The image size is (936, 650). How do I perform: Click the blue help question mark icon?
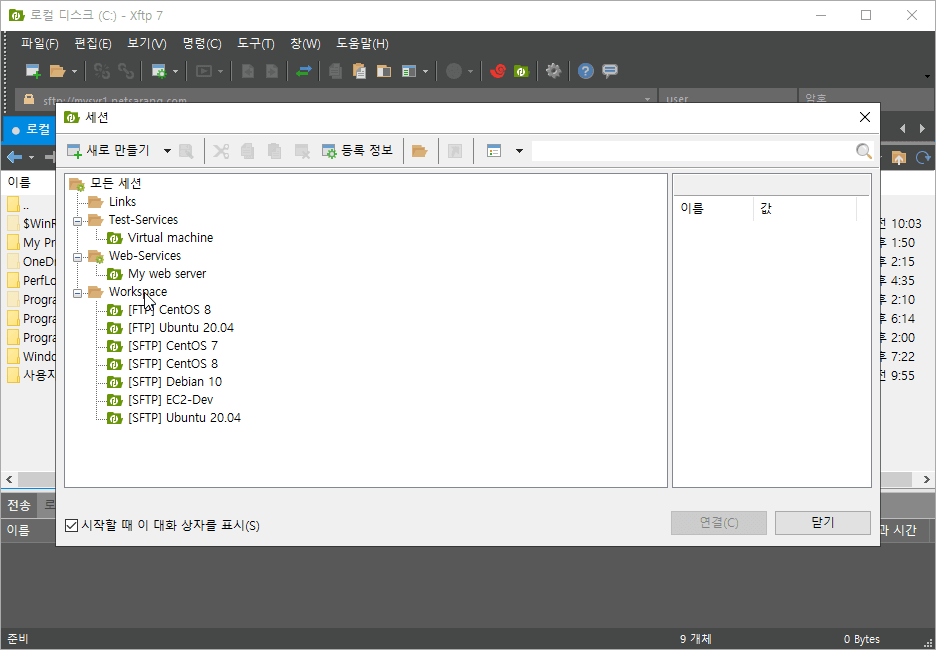click(586, 71)
